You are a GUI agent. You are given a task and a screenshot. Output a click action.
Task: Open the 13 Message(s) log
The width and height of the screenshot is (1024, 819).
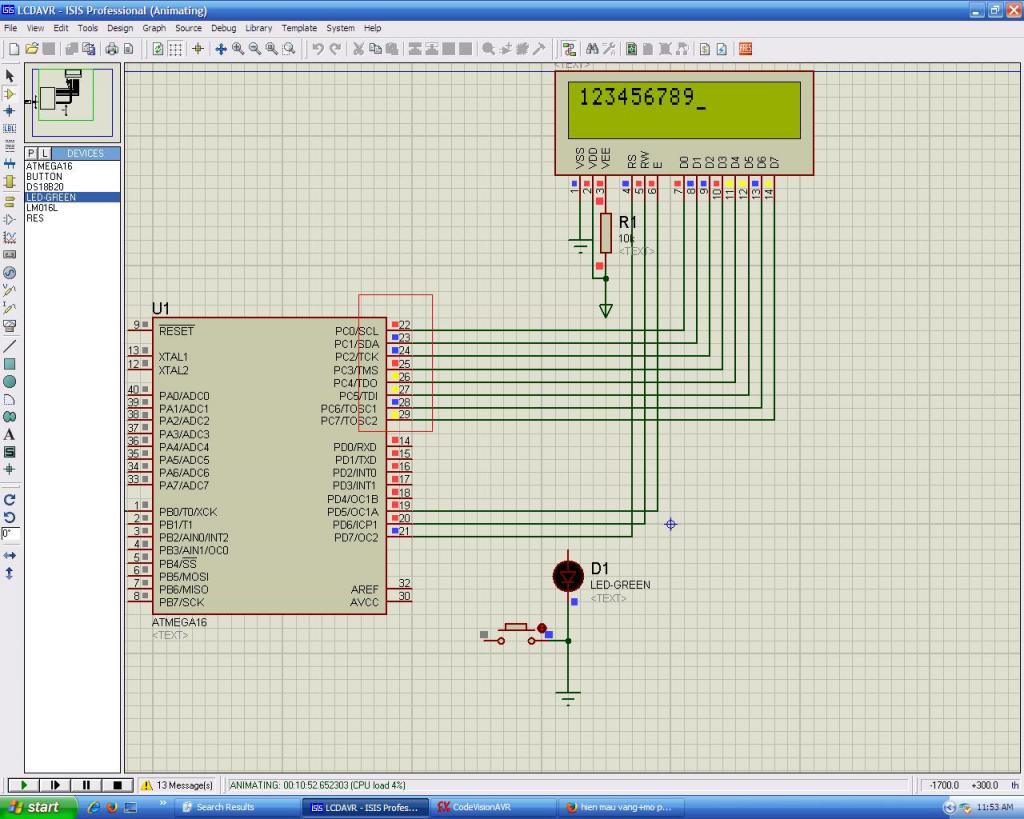pos(178,785)
